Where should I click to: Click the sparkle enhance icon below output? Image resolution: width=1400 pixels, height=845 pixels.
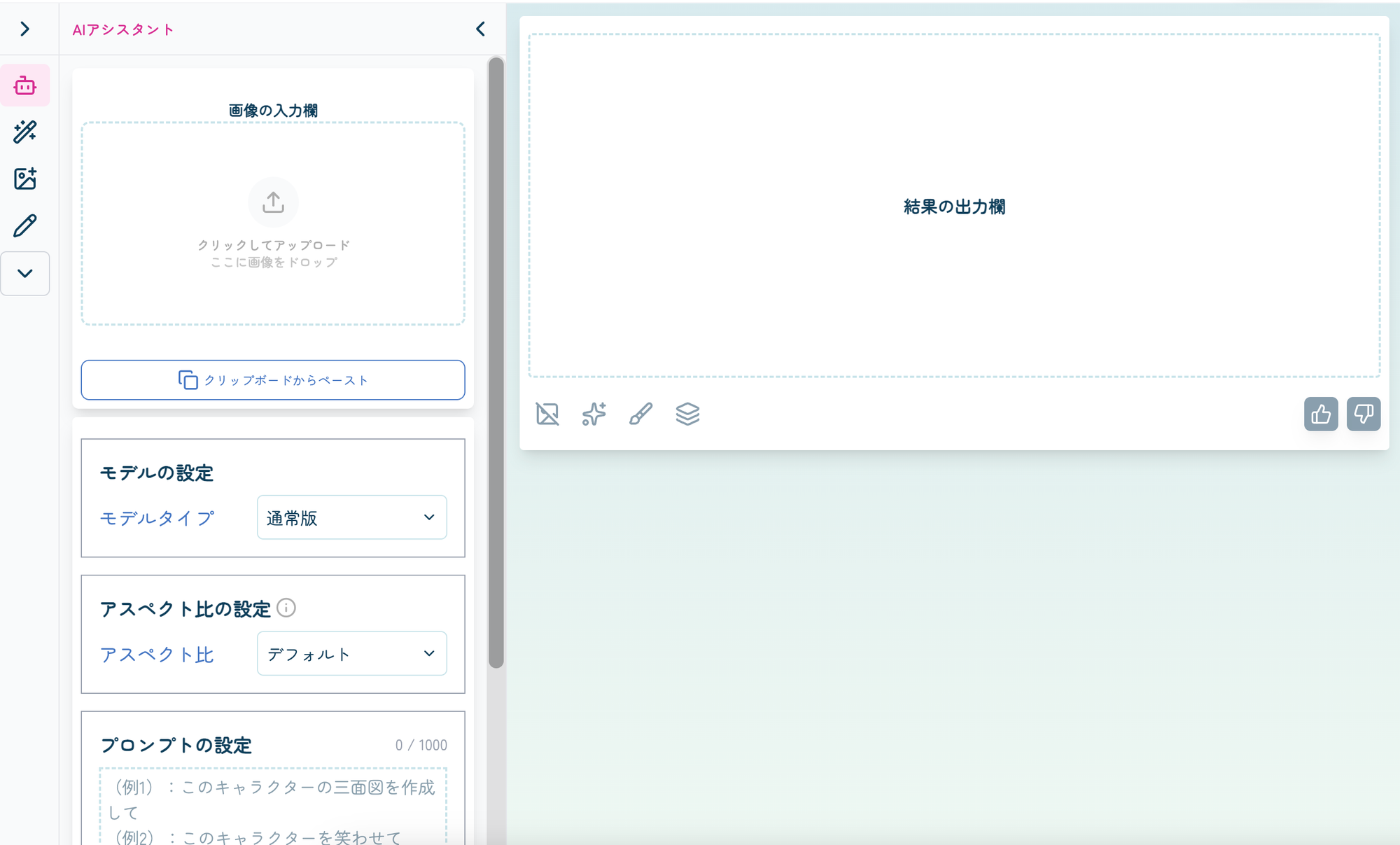pos(594,414)
